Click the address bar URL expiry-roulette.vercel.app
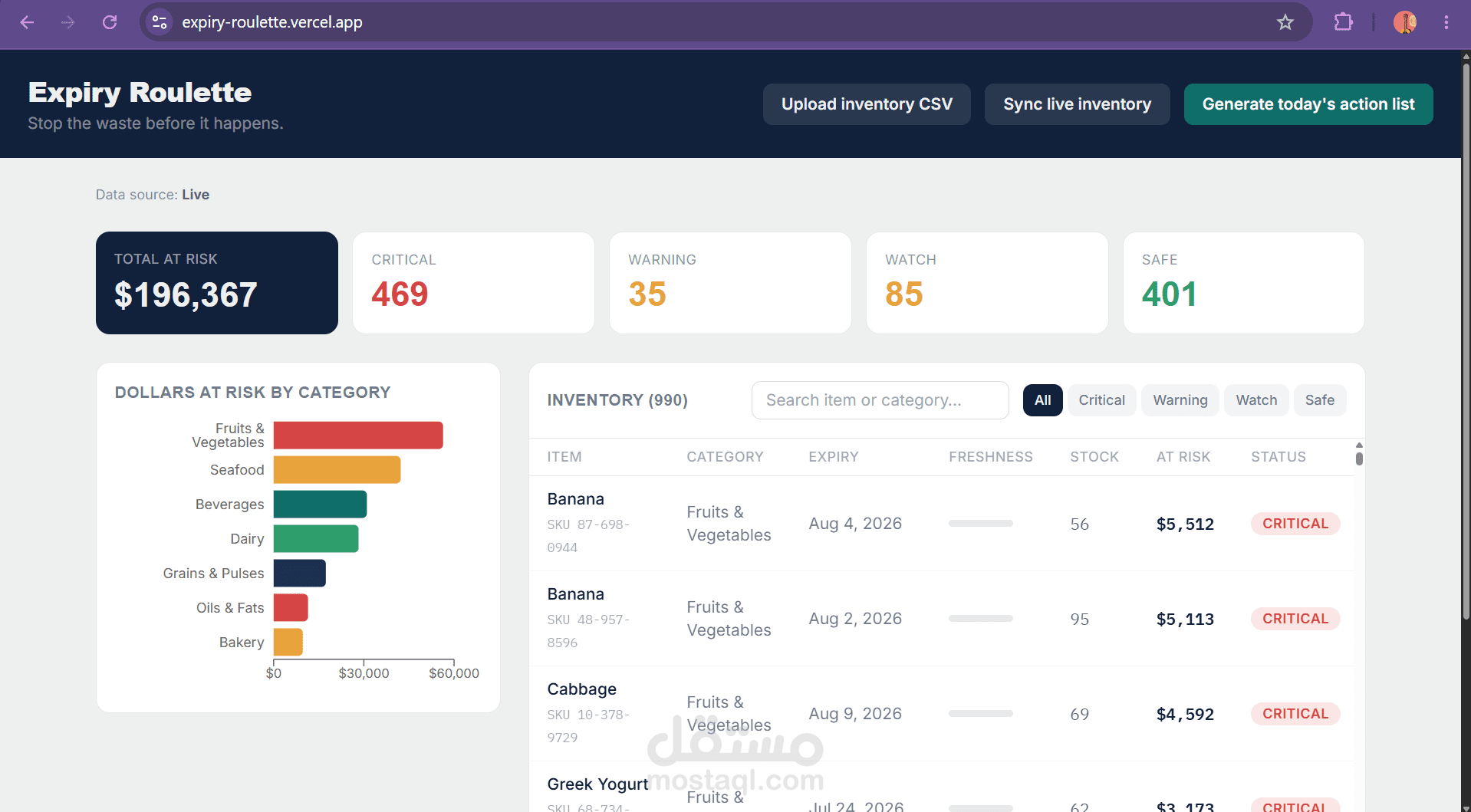Viewport: 1471px width, 812px height. point(272,22)
